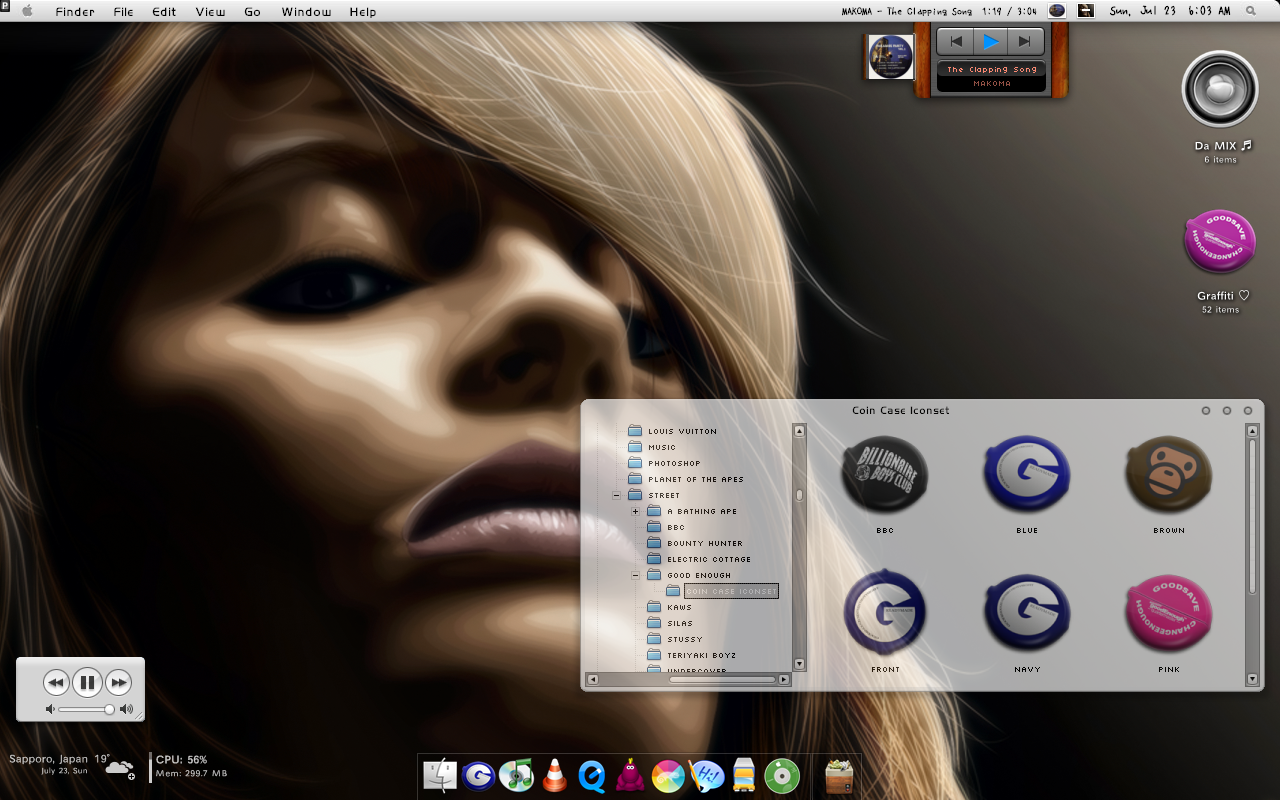Image resolution: width=1280 pixels, height=800 pixels.
Task: Skip to next track in wooden widget
Action: (1024, 41)
